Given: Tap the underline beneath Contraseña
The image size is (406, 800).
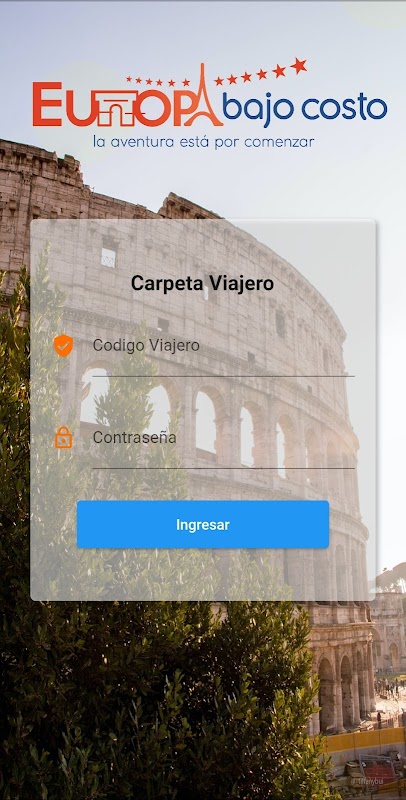Looking at the screenshot, I should (x=223, y=468).
